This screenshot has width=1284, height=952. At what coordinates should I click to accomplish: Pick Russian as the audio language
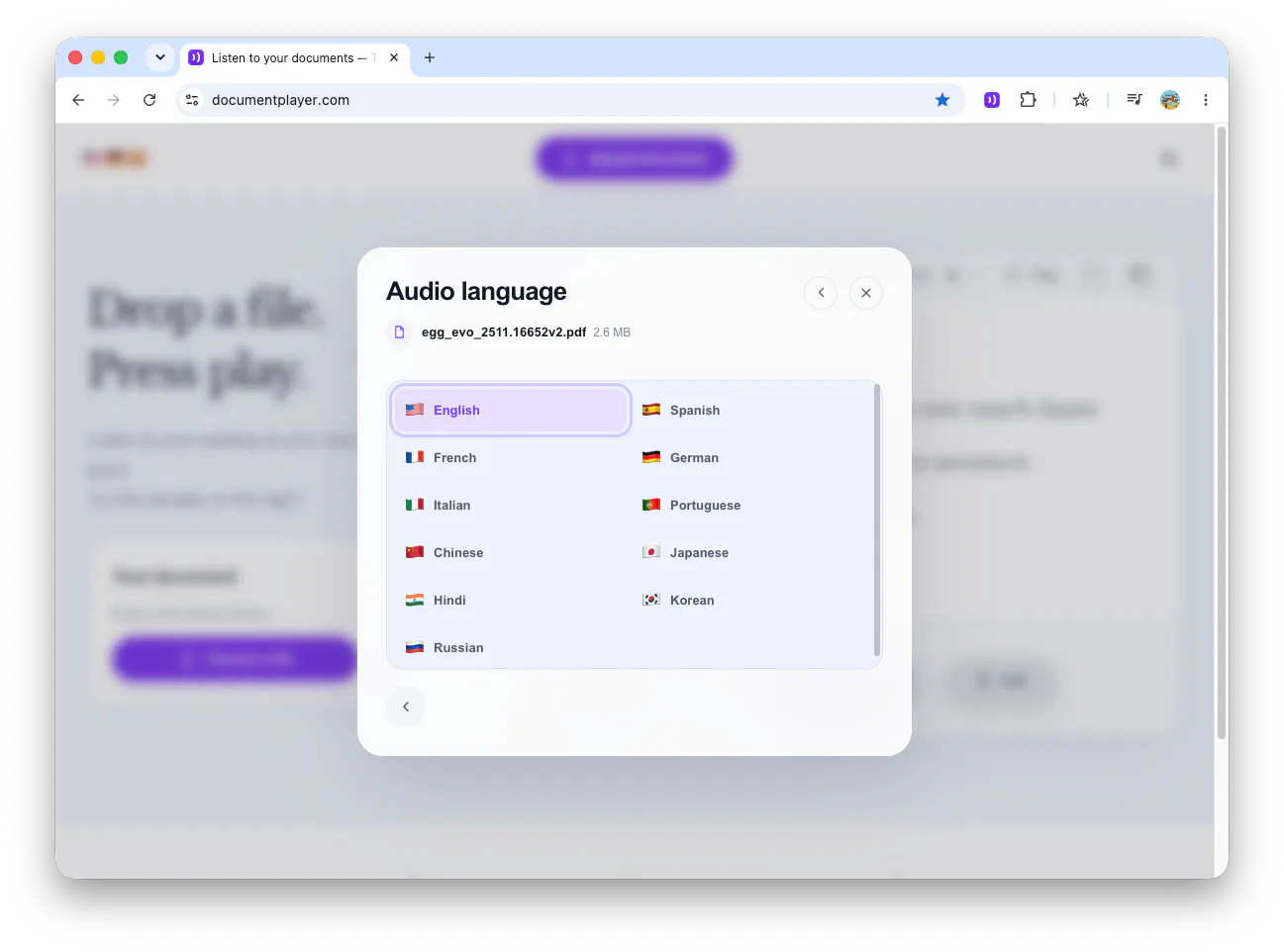[511, 647]
